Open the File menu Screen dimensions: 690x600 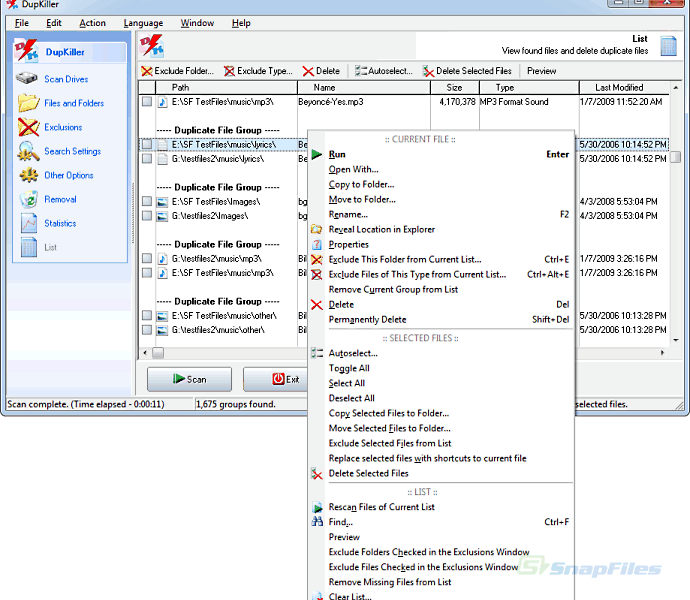point(22,23)
